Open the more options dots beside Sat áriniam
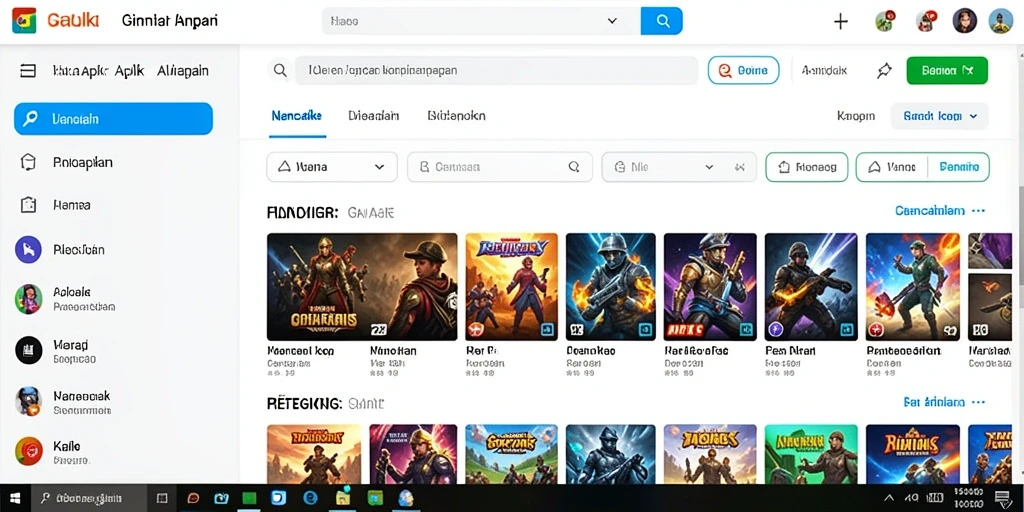Image resolution: width=1024 pixels, height=512 pixels. 978,402
